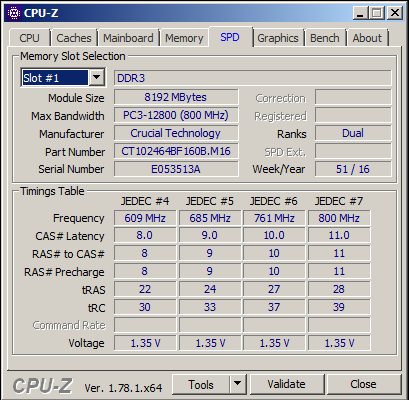Select the Memory tab
The image size is (409, 400).
184,38
